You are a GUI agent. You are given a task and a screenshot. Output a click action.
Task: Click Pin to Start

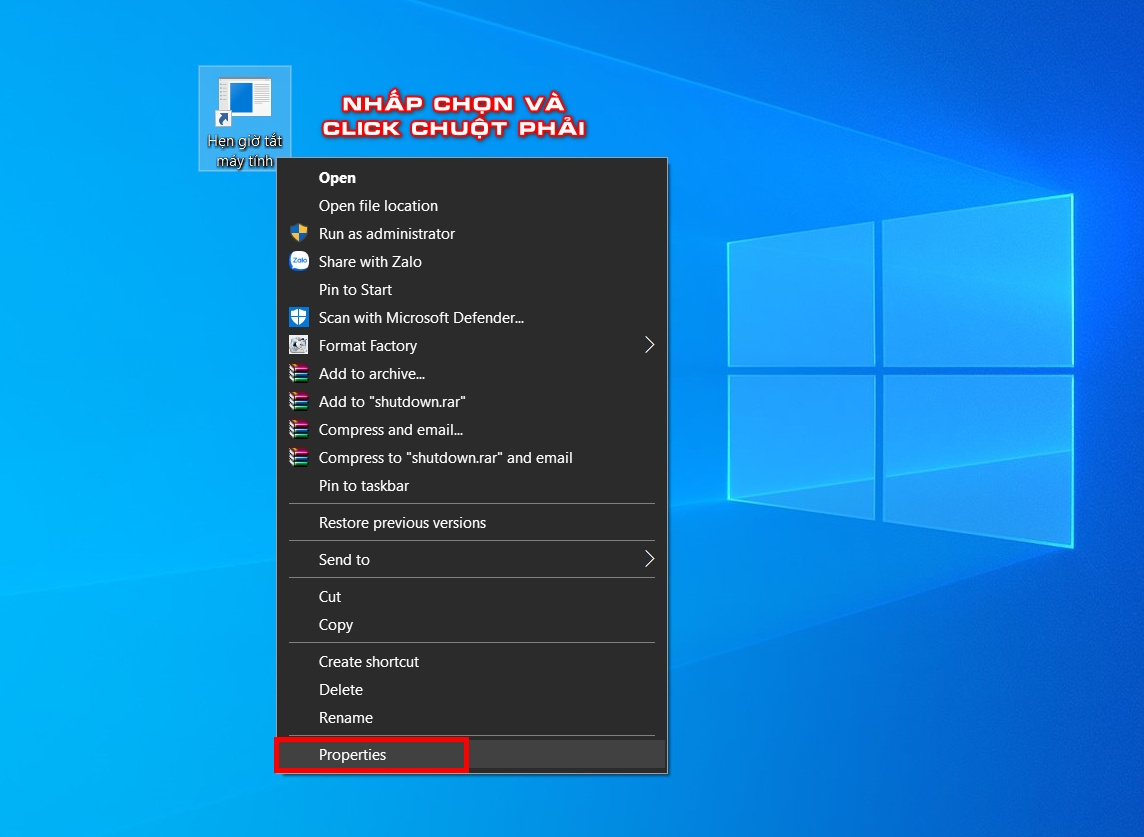point(472,290)
